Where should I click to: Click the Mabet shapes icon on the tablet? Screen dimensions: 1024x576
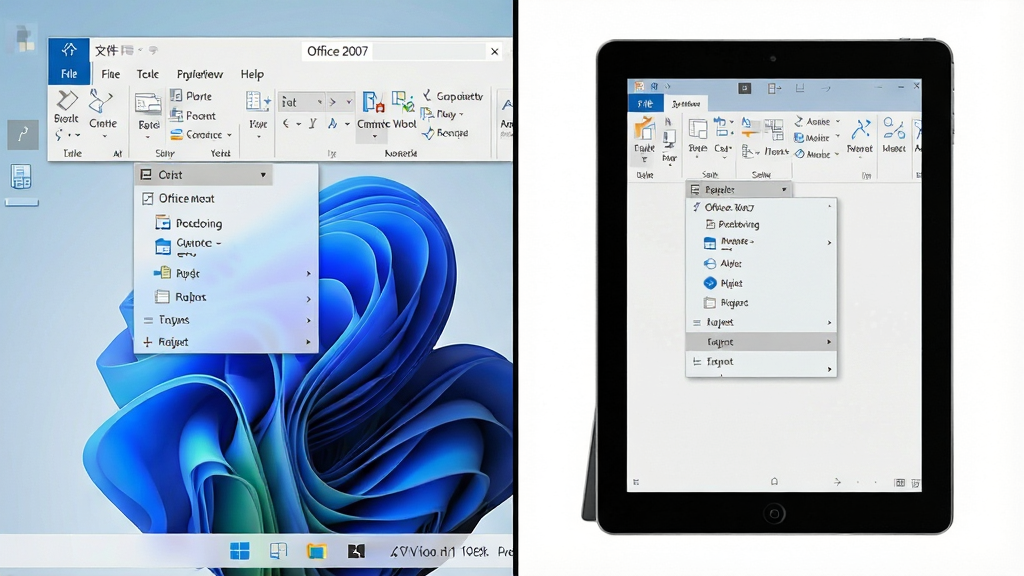[893, 129]
